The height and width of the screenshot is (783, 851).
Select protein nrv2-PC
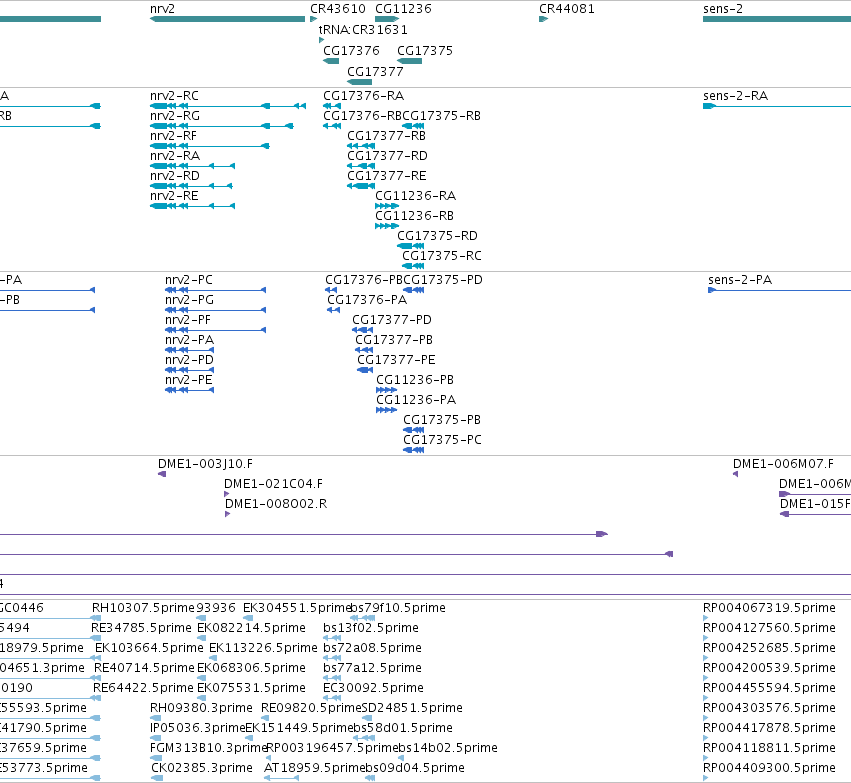tap(189, 281)
